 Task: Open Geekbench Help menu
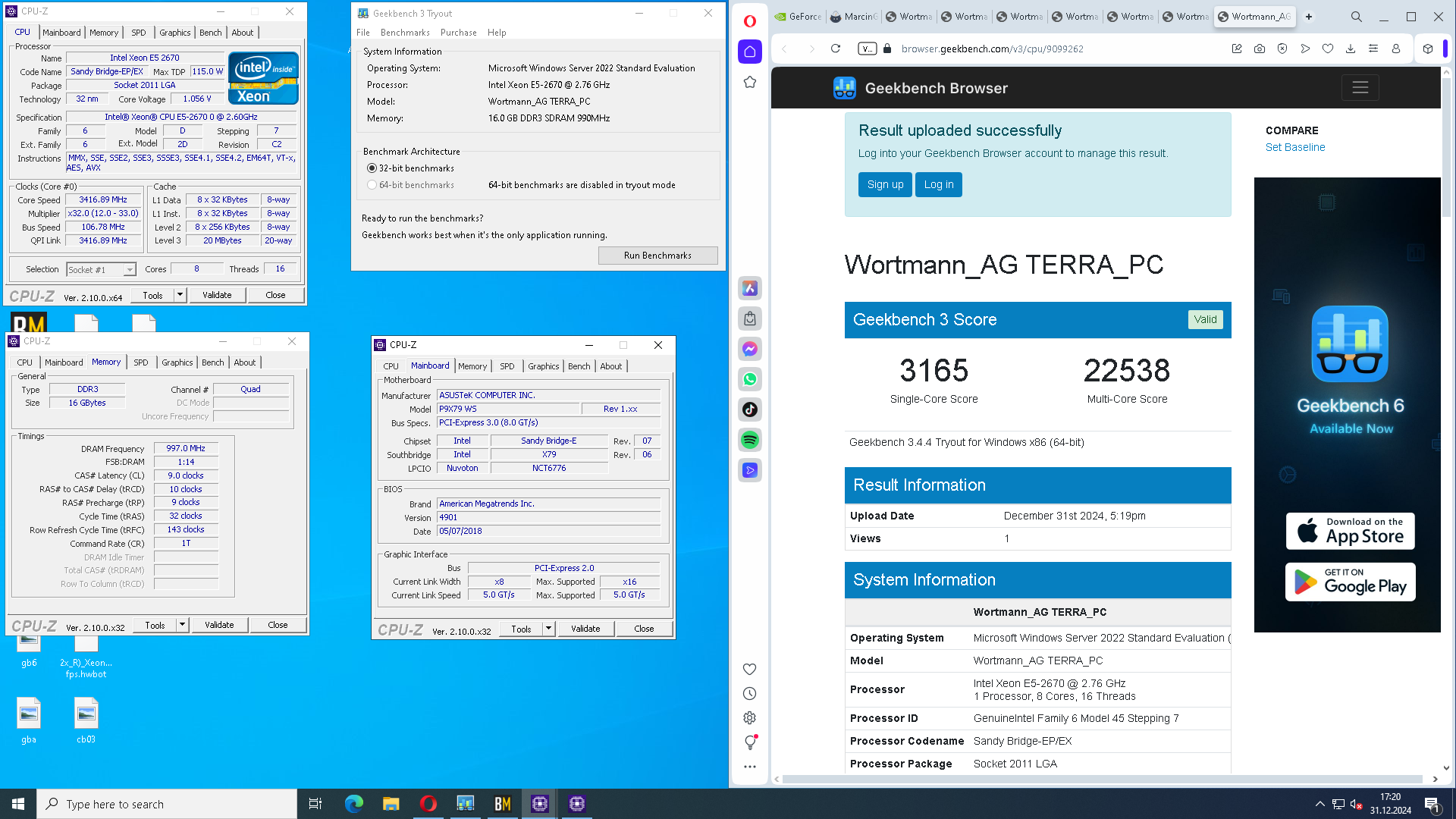[497, 33]
